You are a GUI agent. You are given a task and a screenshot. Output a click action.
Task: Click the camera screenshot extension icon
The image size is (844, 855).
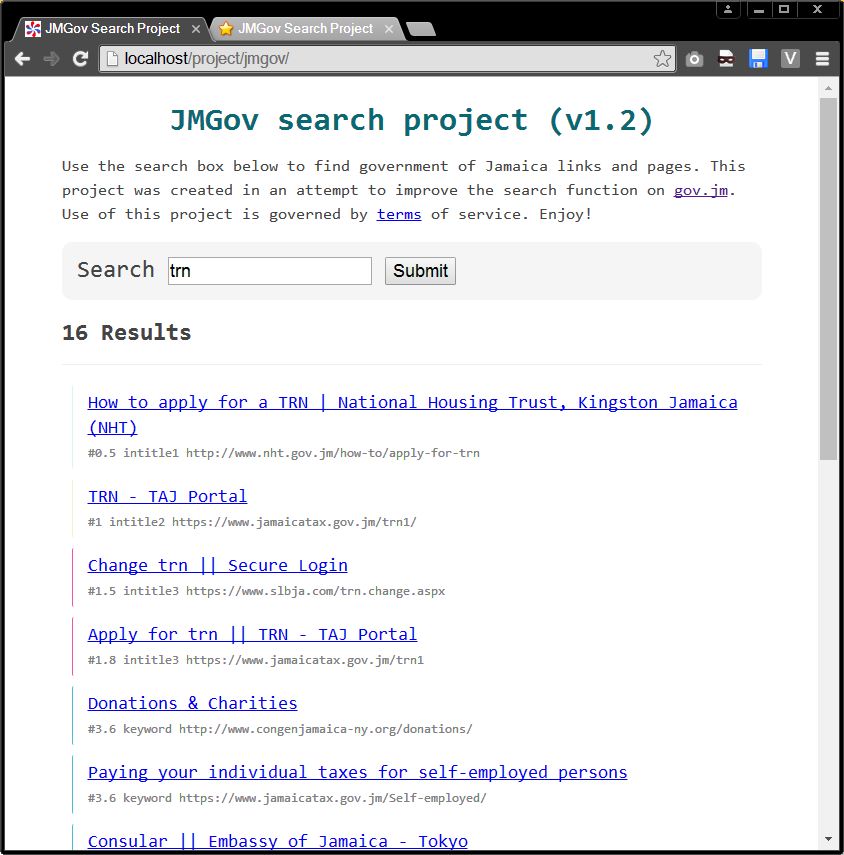pos(694,59)
